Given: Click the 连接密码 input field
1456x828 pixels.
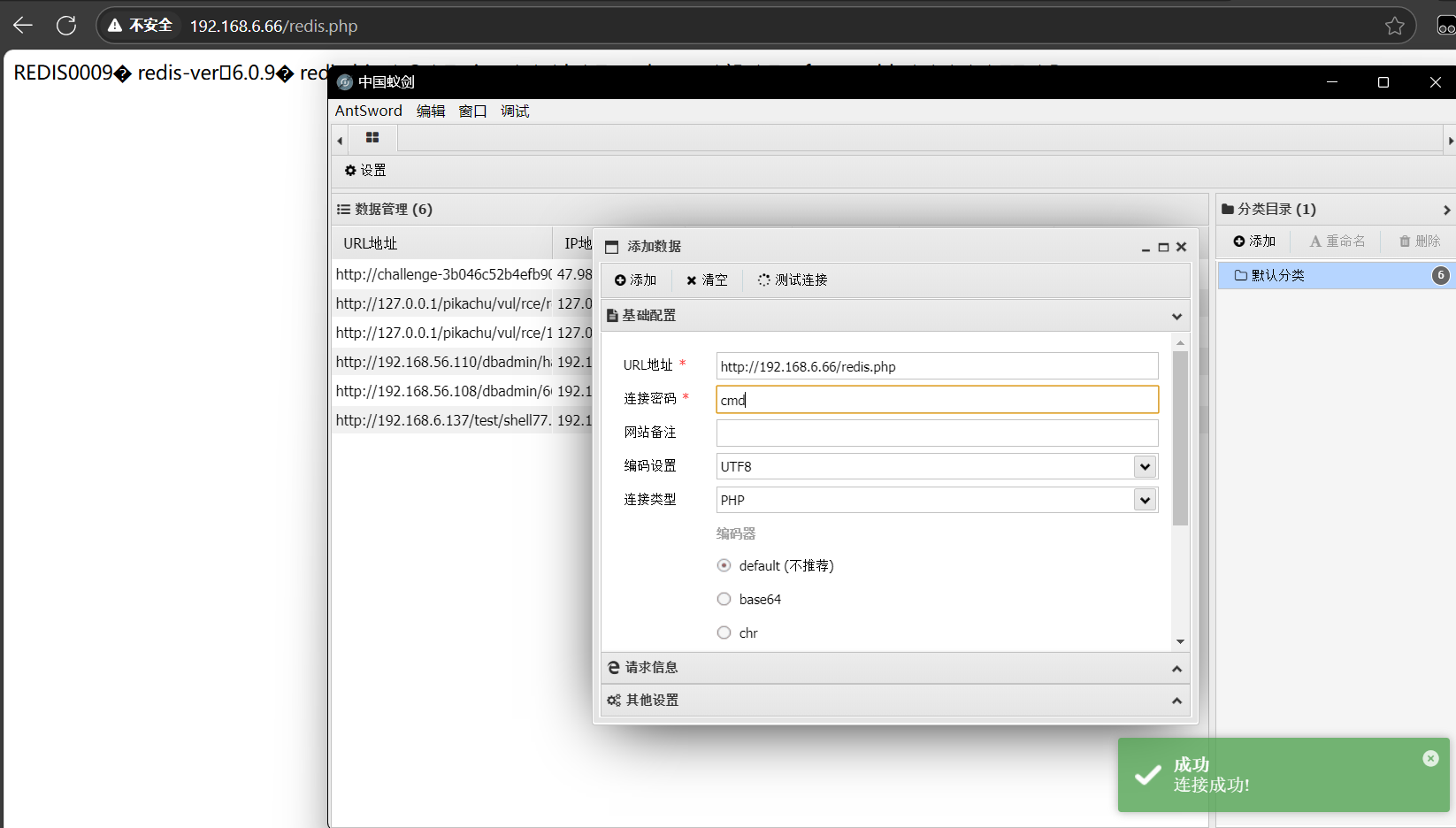Looking at the screenshot, I should (937, 400).
